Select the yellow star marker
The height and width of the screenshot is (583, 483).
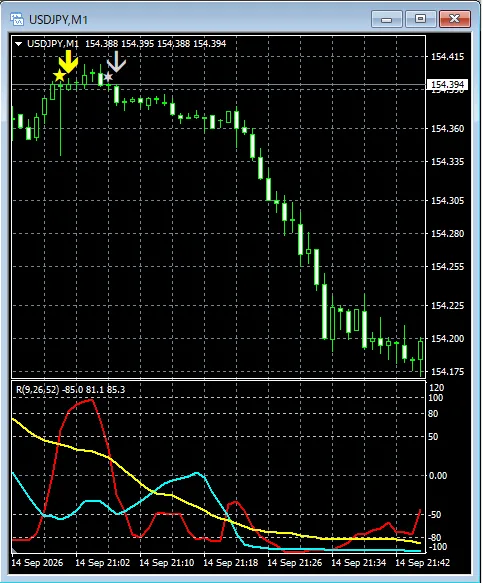[59, 75]
